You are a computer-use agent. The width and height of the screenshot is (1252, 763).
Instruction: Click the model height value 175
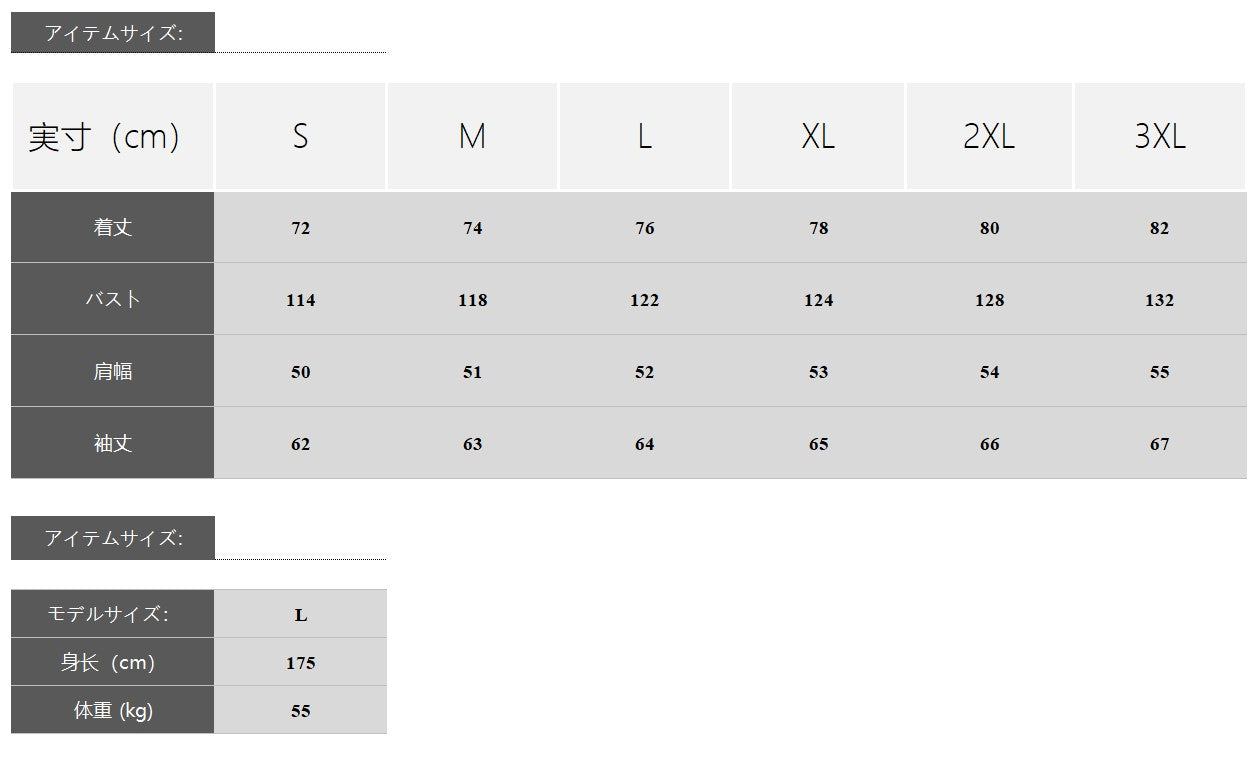click(x=300, y=663)
